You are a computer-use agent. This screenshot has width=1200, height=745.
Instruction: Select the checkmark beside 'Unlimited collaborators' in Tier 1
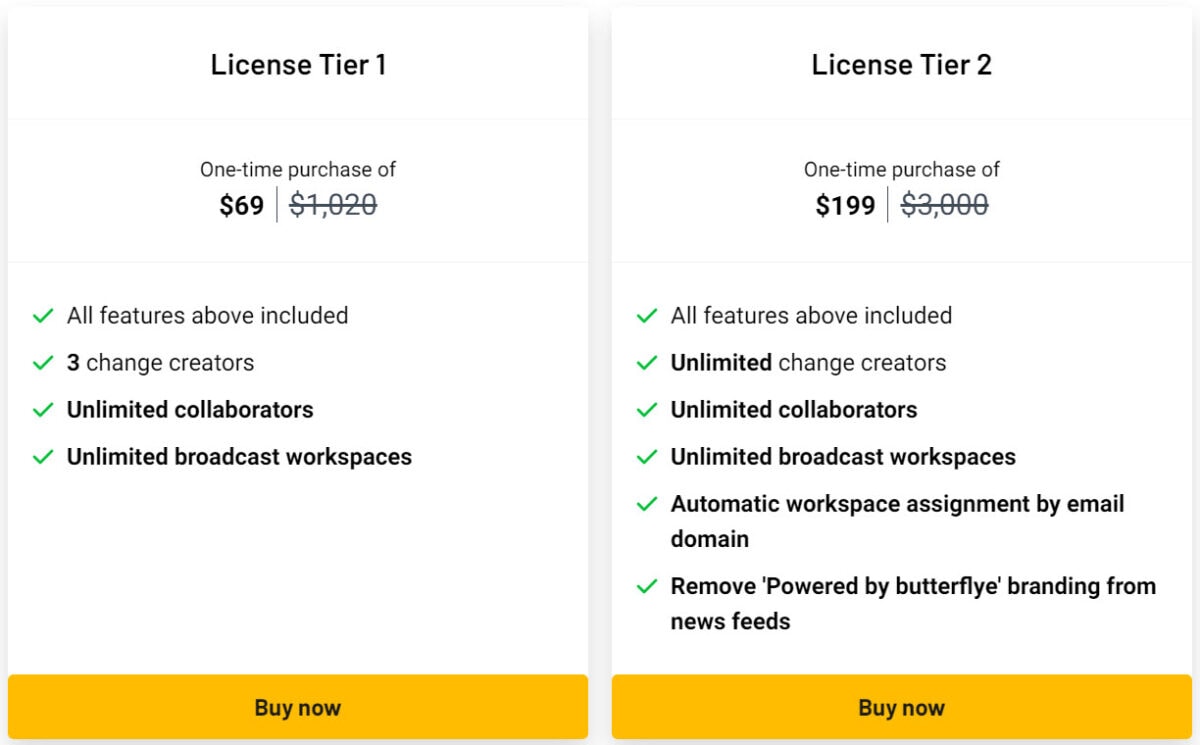(x=42, y=409)
